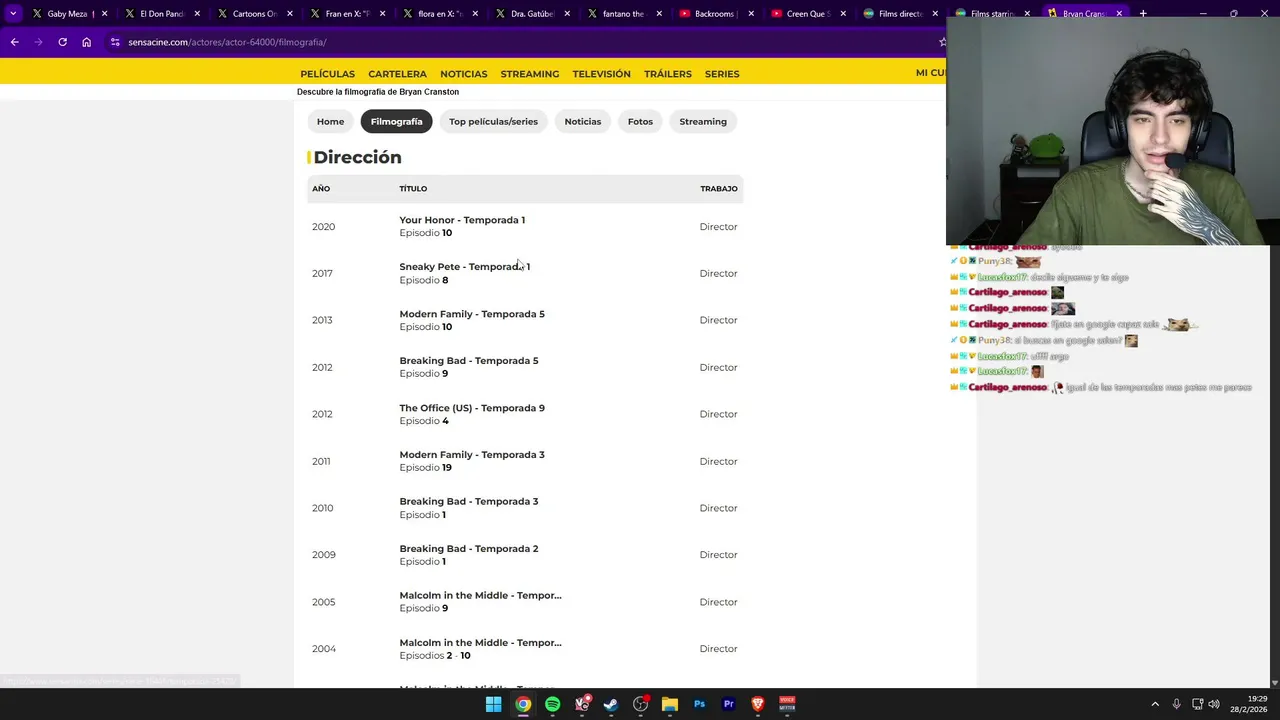Screen dimensions: 1280x720
Task: Open the 2004 Malcolm in the Middle link
Action: coord(480,643)
